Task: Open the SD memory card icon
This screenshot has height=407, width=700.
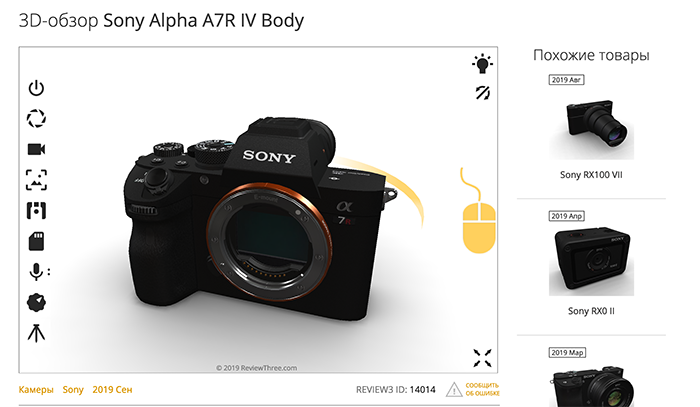Action: pyautogui.click(x=36, y=241)
